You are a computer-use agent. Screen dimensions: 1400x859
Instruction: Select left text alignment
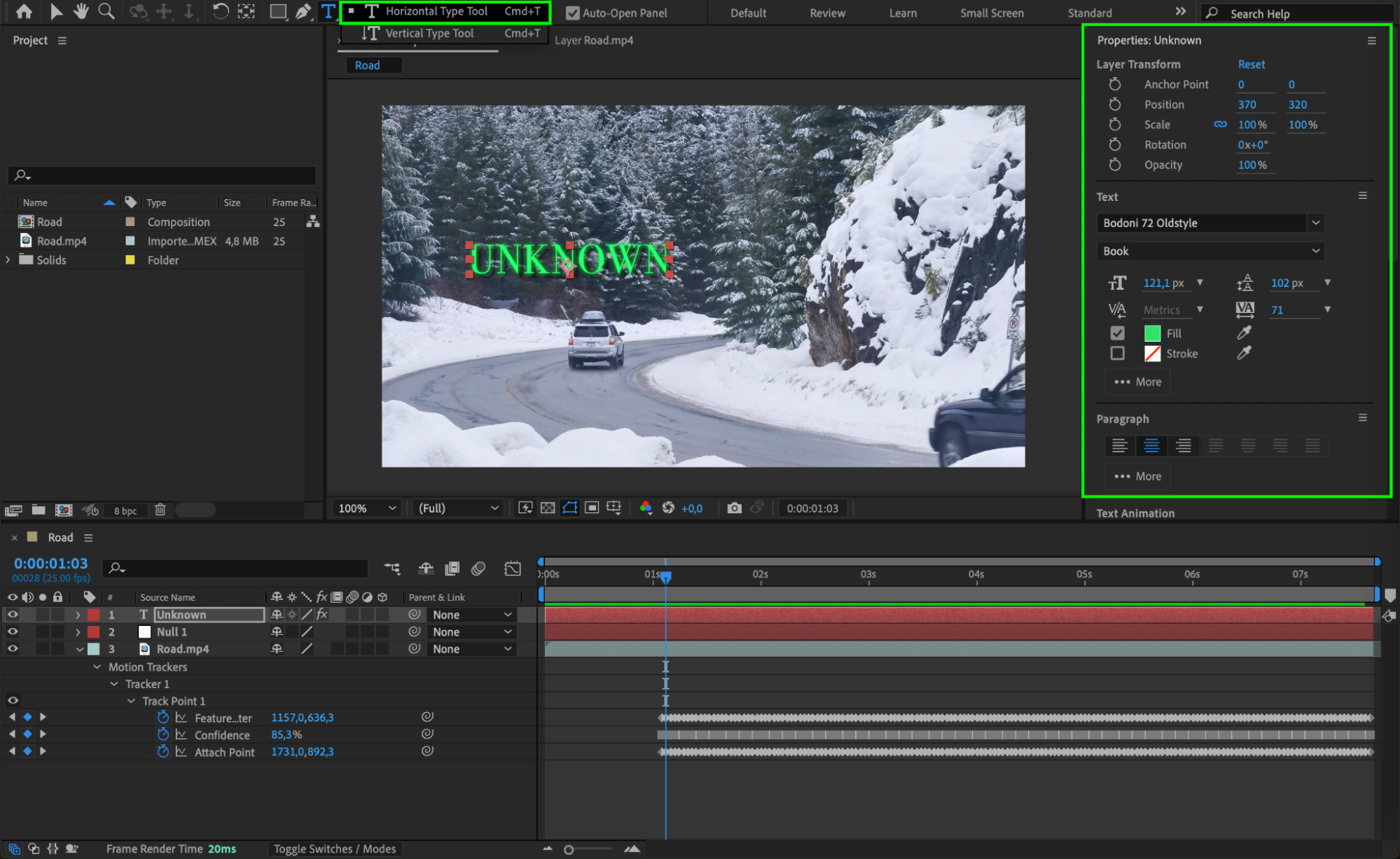(1120, 446)
